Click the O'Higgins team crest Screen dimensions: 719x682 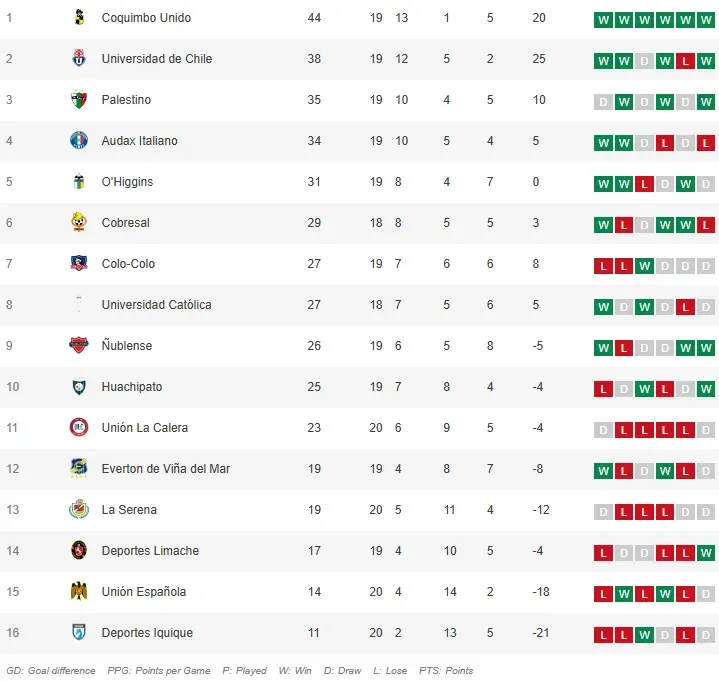(x=79, y=182)
